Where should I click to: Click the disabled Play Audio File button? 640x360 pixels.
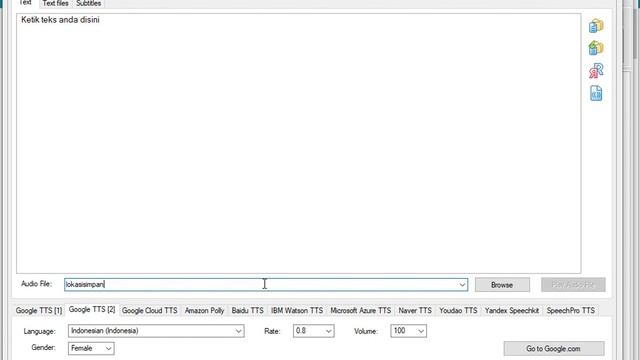coord(573,284)
